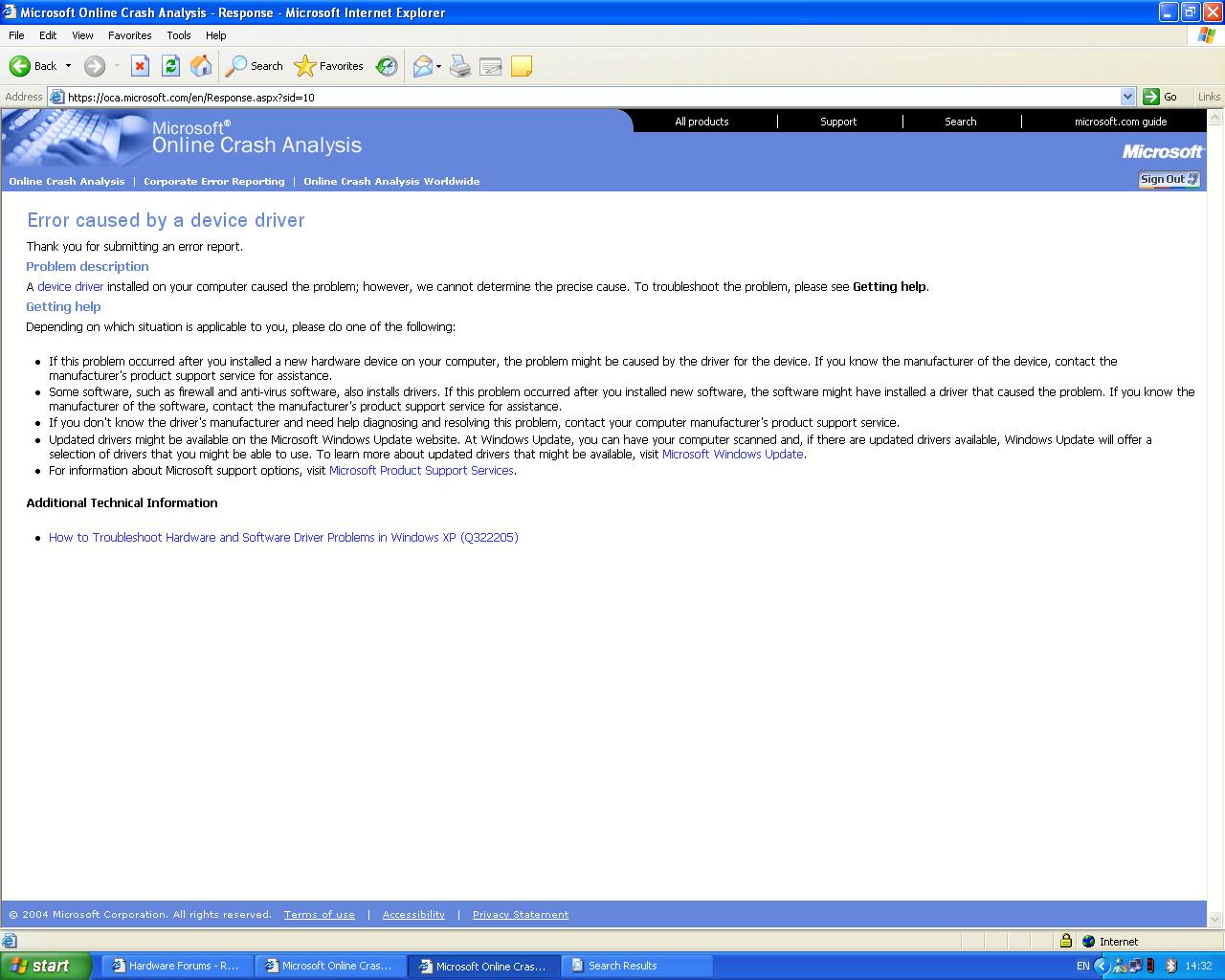Open Favorites star in toolbar
The image size is (1225, 980).
pyautogui.click(x=329, y=66)
